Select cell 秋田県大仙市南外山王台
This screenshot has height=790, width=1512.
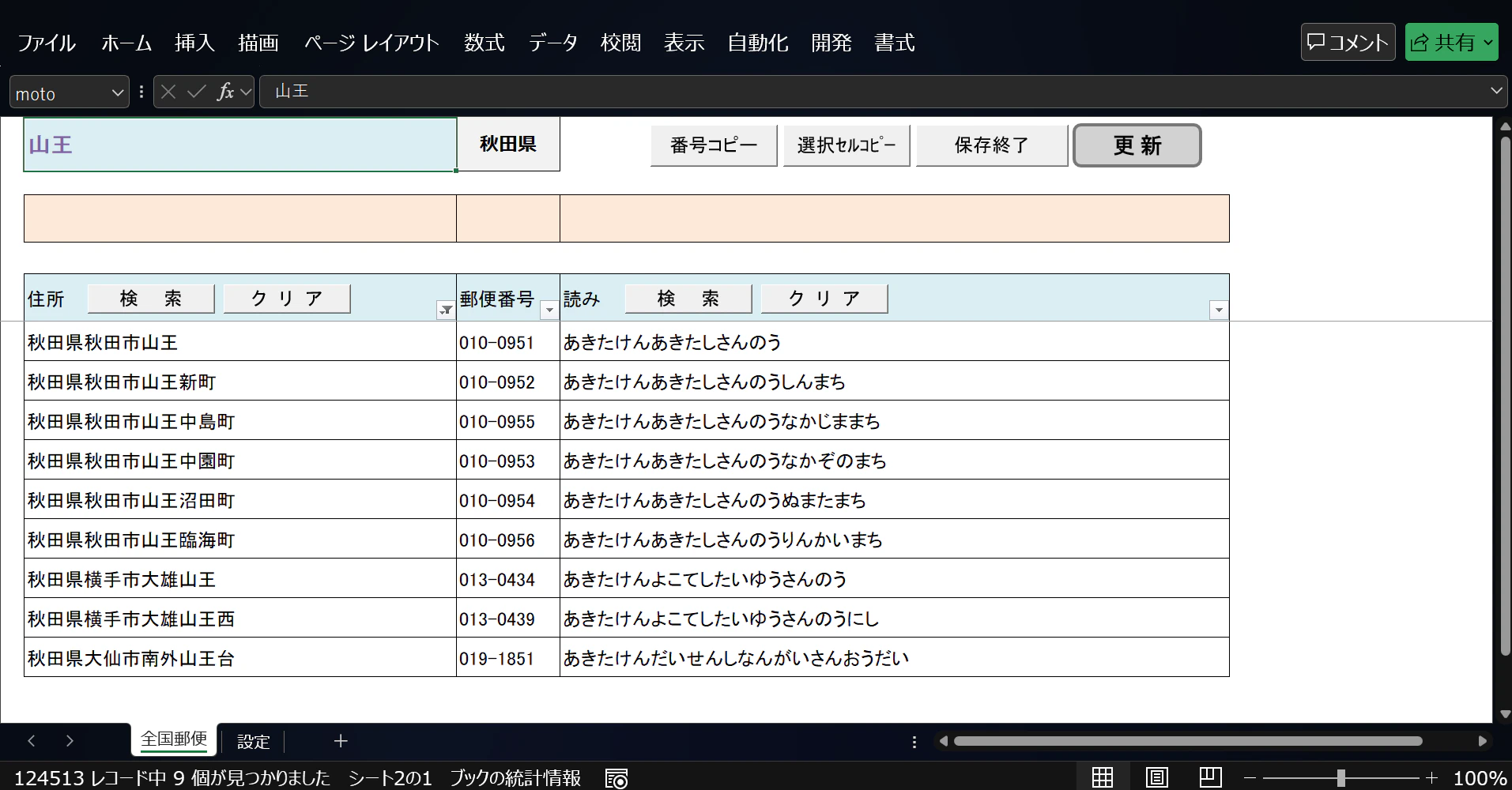[240, 657]
